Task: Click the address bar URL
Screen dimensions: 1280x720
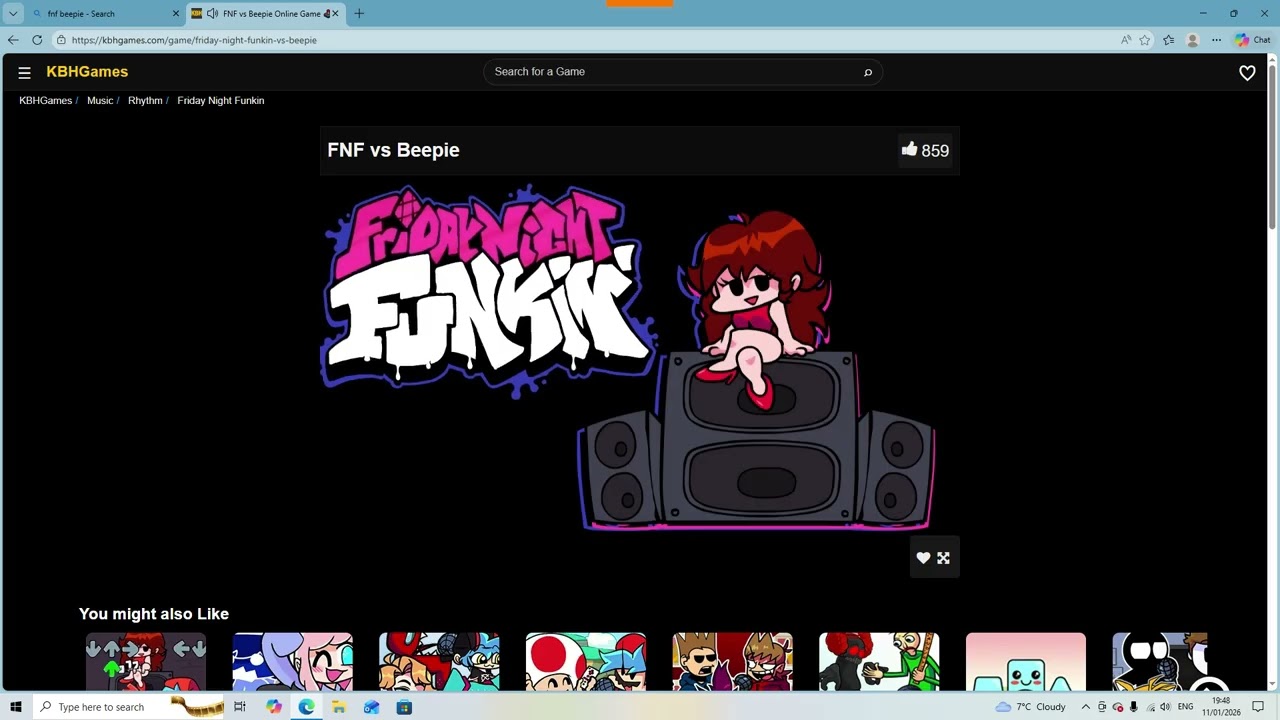Action: pos(194,40)
